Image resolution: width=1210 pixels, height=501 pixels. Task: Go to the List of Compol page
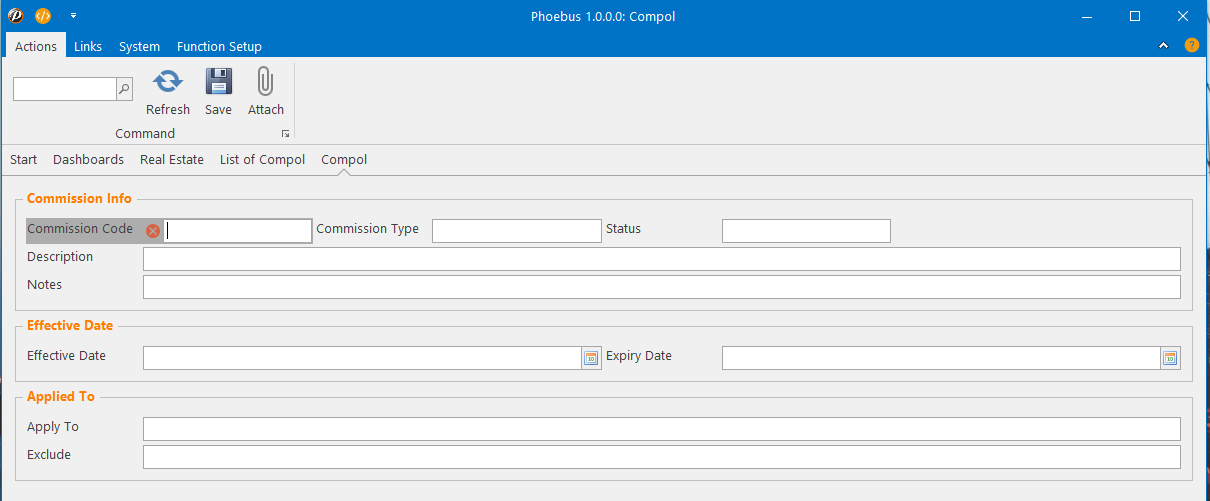[x=262, y=160]
